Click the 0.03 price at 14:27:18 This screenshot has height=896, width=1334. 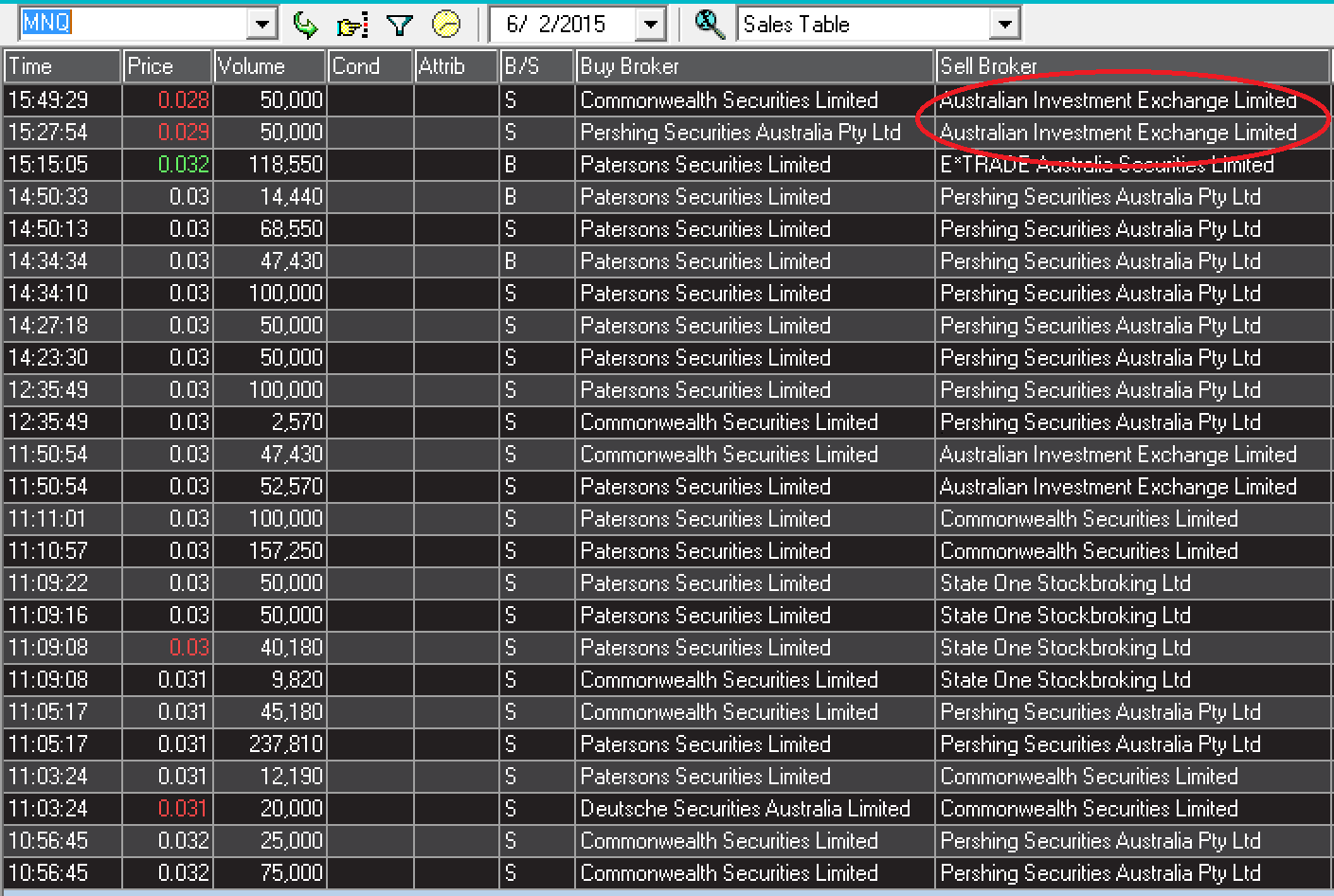point(168,326)
